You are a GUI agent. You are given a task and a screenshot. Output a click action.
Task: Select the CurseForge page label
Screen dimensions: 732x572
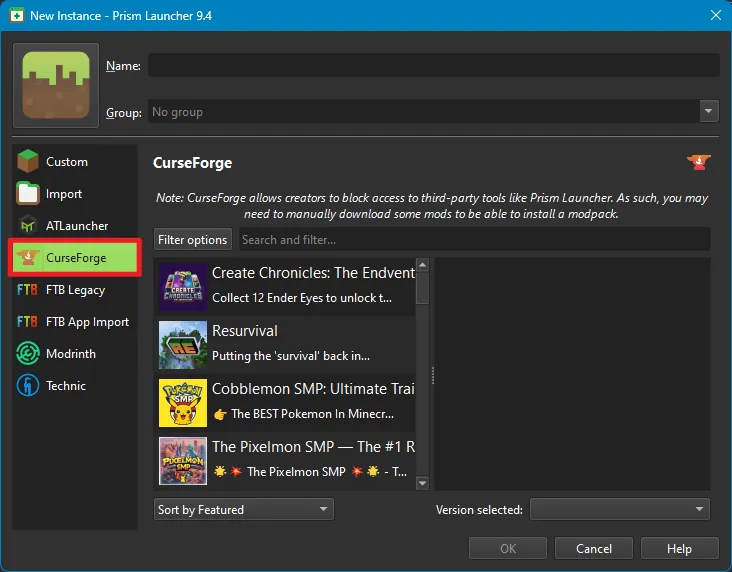point(76,258)
